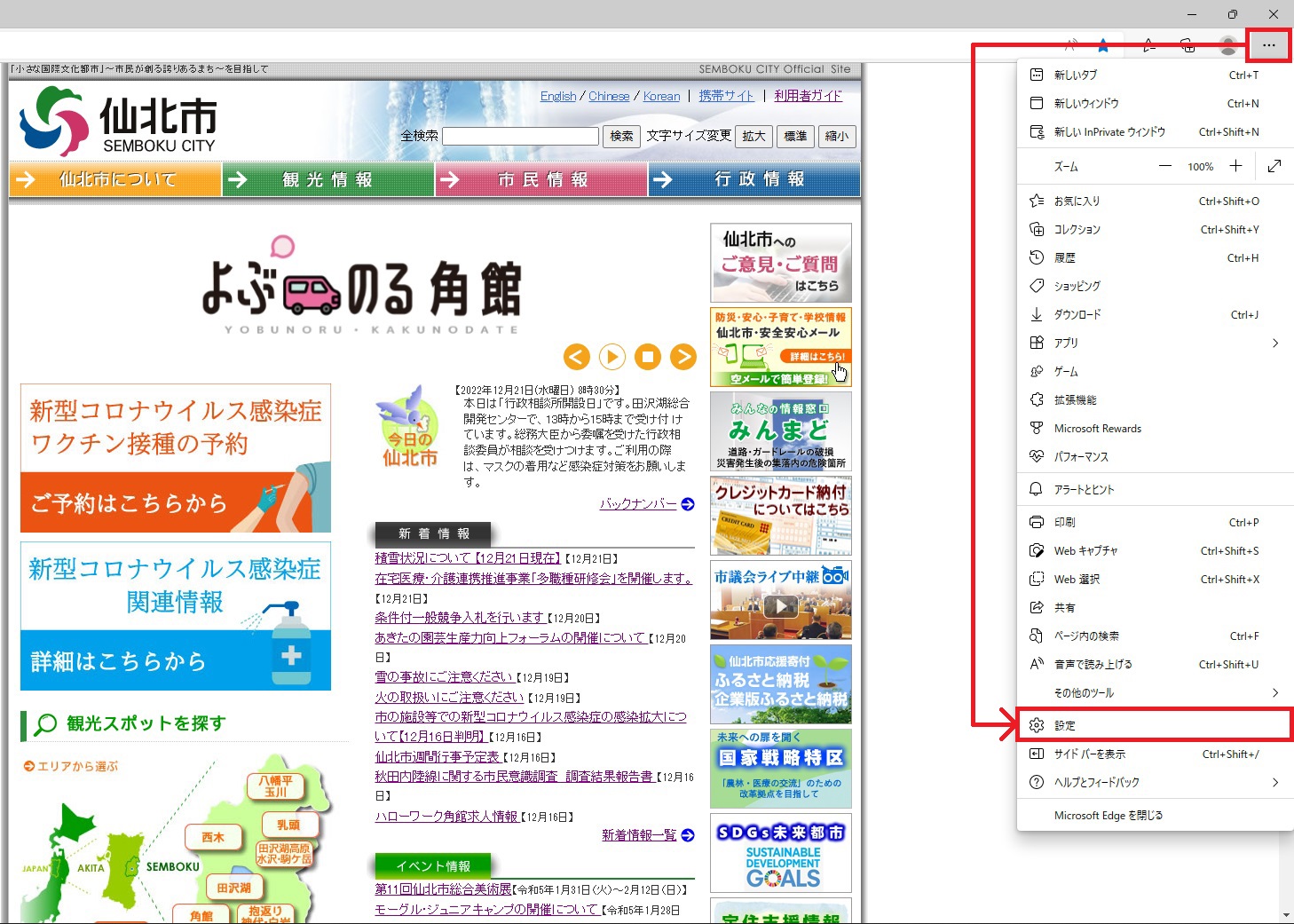
Task: Click the Microsoft Rewards trophy icon
Action: [1036, 428]
